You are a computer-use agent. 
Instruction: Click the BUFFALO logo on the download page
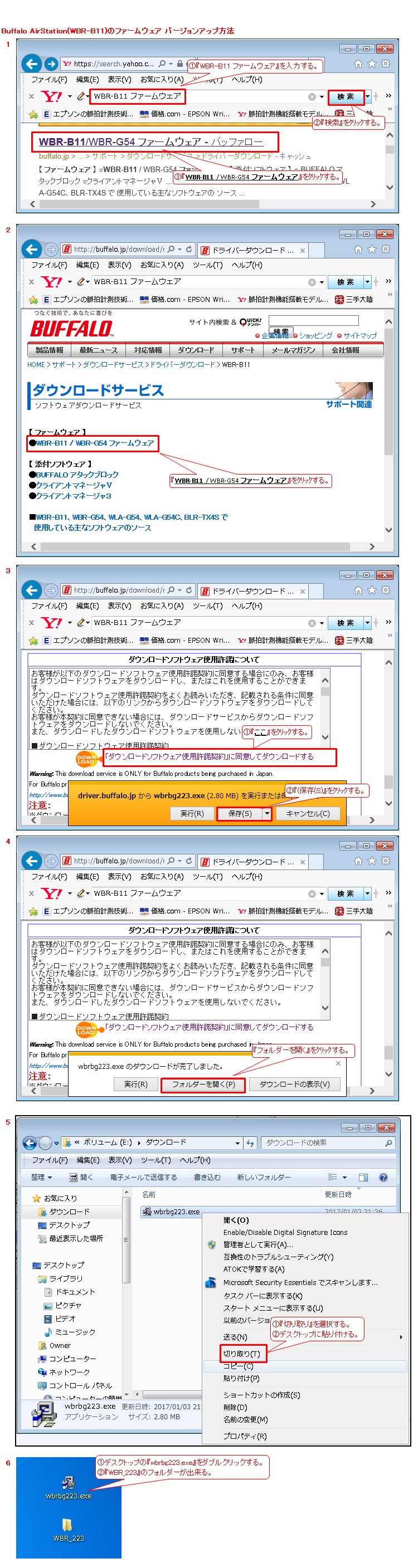(72, 329)
